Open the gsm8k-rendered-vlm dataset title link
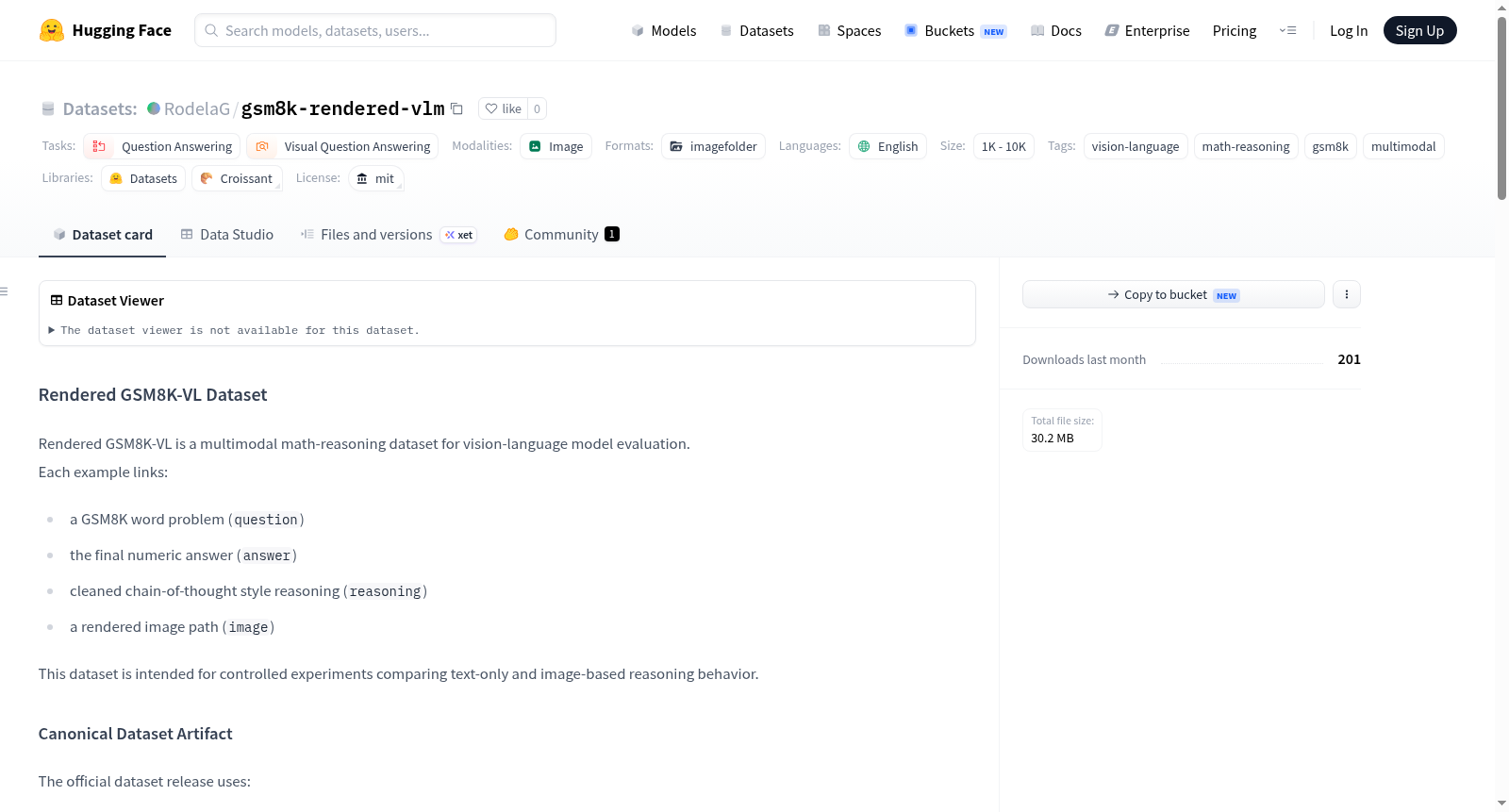The width and height of the screenshot is (1509, 812). click(343, 108)
